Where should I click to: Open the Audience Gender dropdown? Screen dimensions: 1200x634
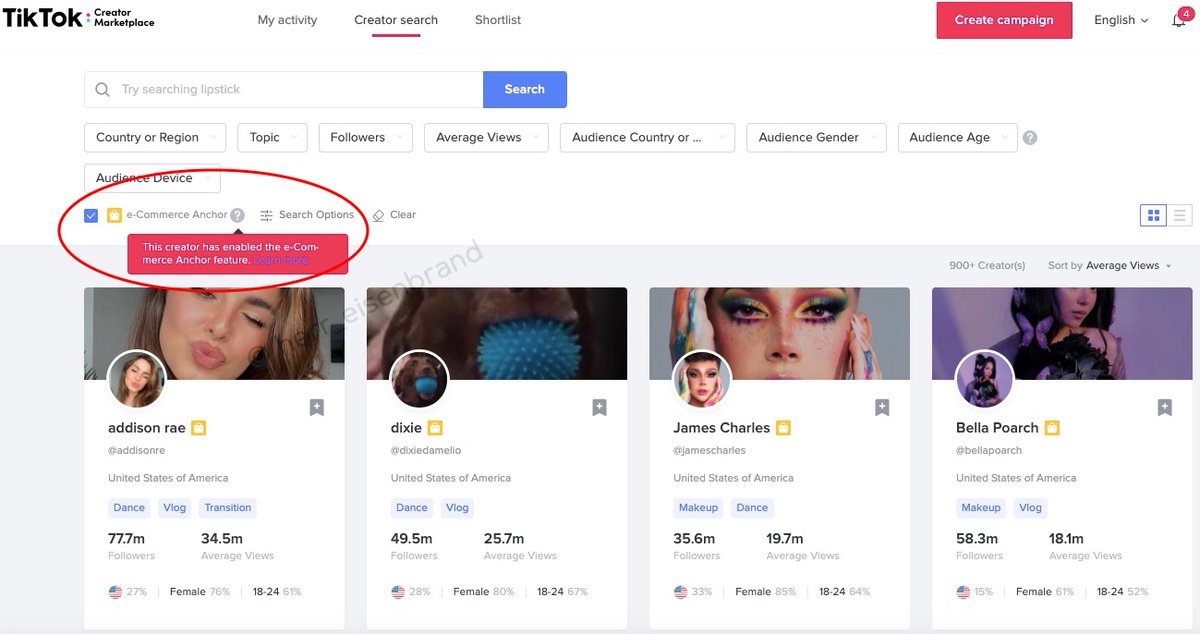click(x=816, y=137)
